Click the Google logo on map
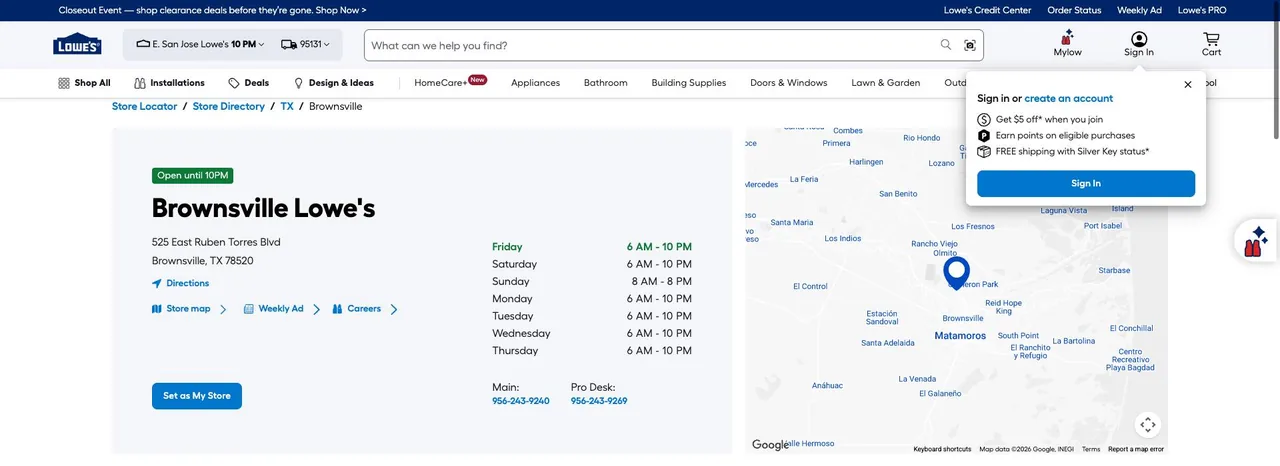 tap(770, 445)
